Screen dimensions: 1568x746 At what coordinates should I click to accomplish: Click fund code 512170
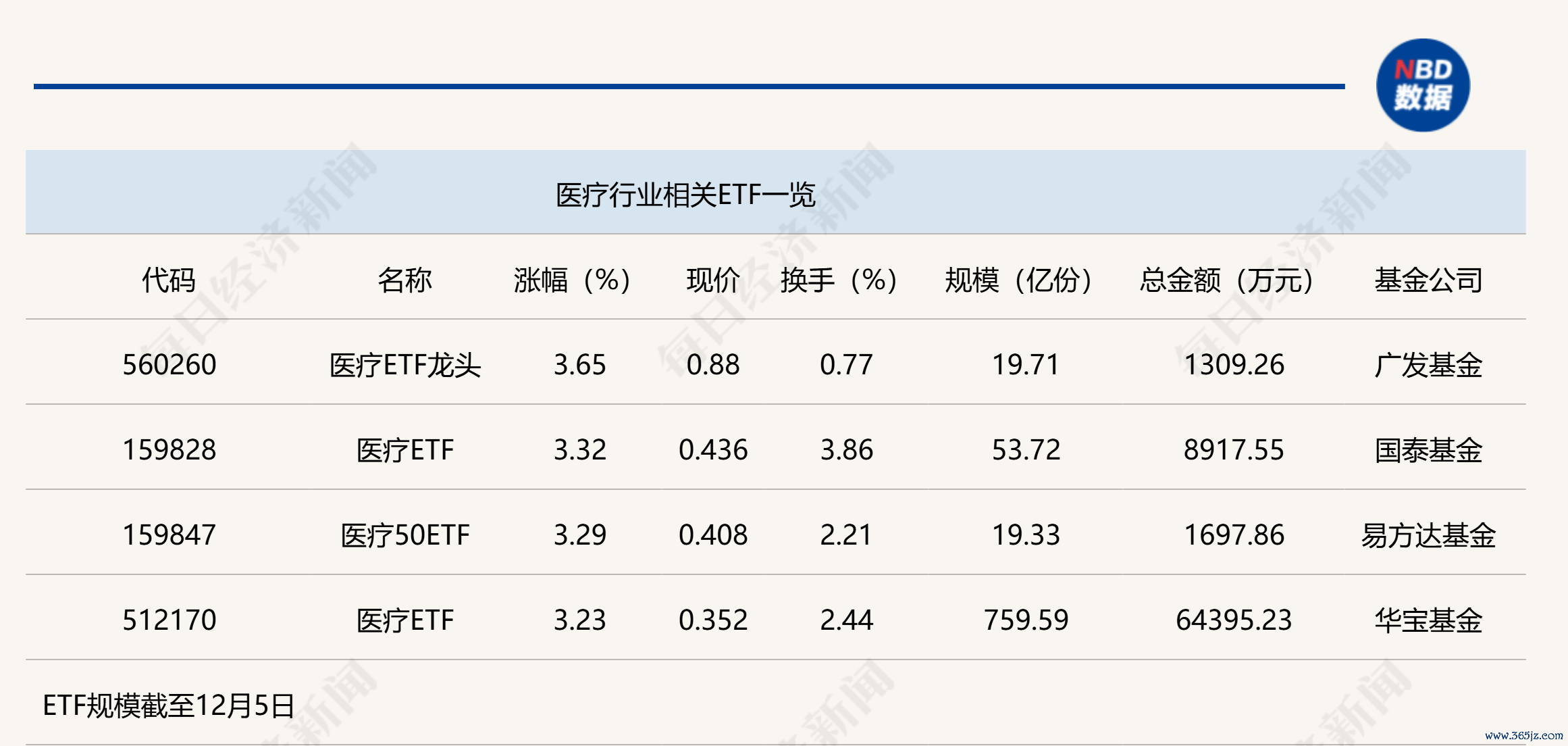[169, 620]
